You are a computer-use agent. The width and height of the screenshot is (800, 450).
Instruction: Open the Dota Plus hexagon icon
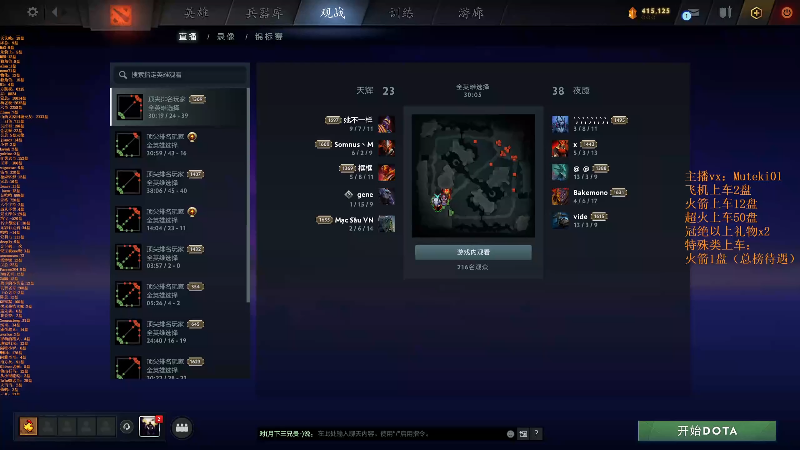tap(756, 13)
